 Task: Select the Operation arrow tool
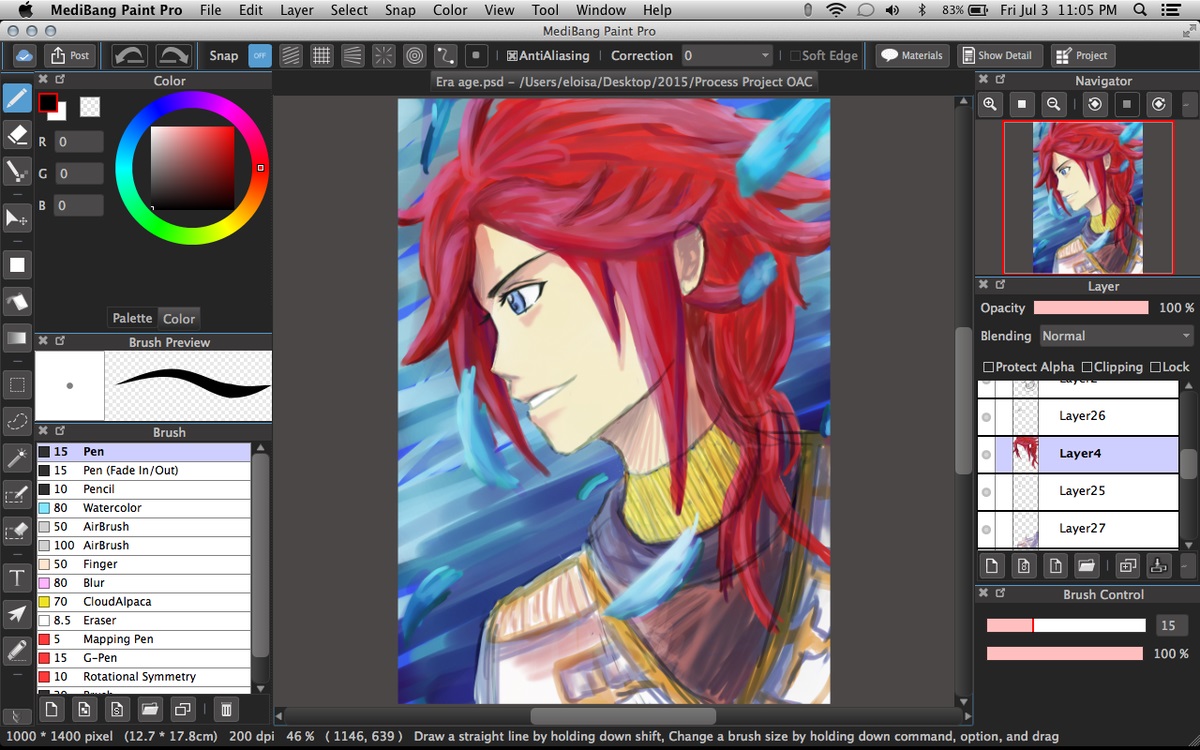[x=17, y=614]
